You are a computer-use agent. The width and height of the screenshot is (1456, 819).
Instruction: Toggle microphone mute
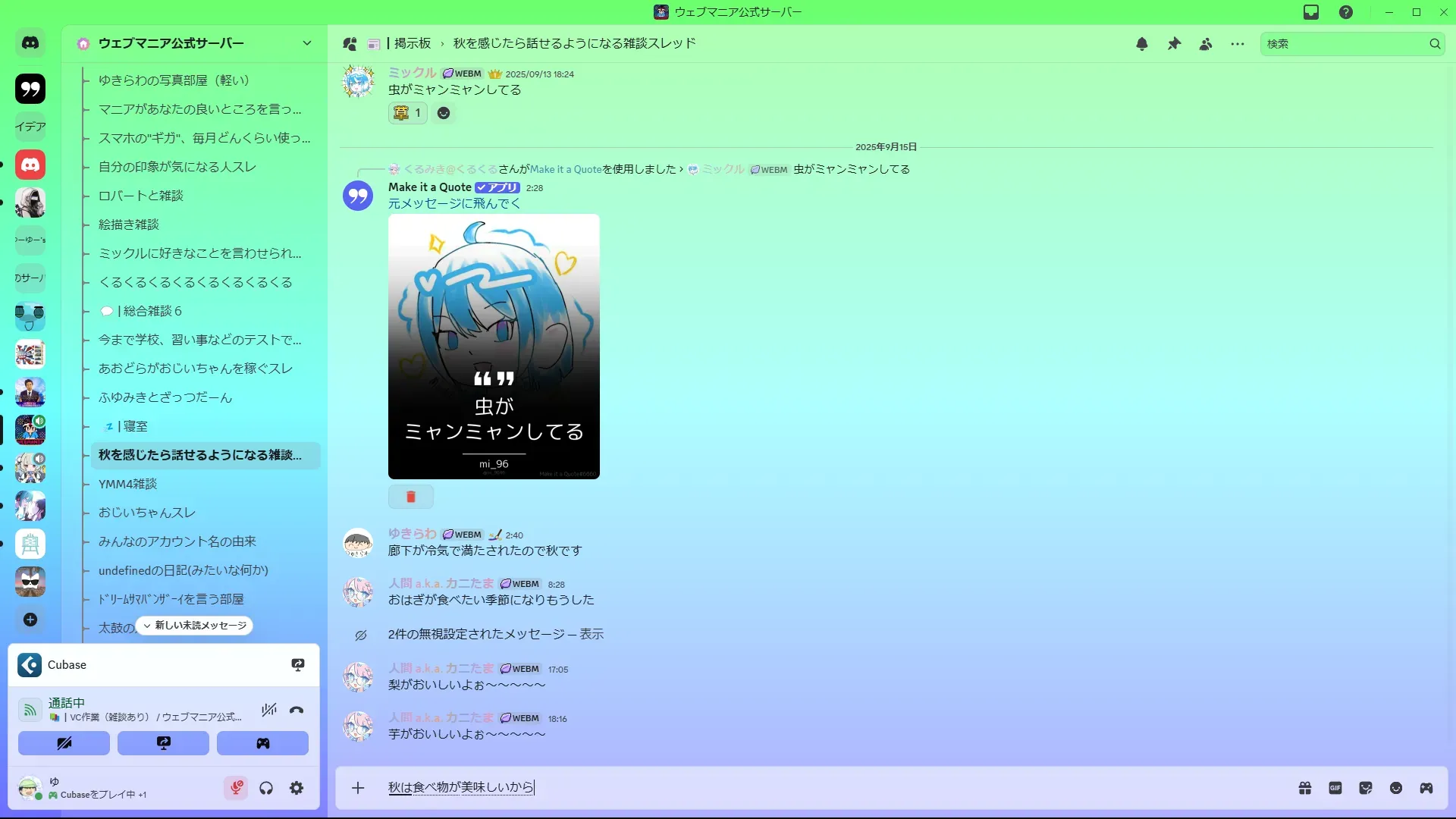click(236, 788)
